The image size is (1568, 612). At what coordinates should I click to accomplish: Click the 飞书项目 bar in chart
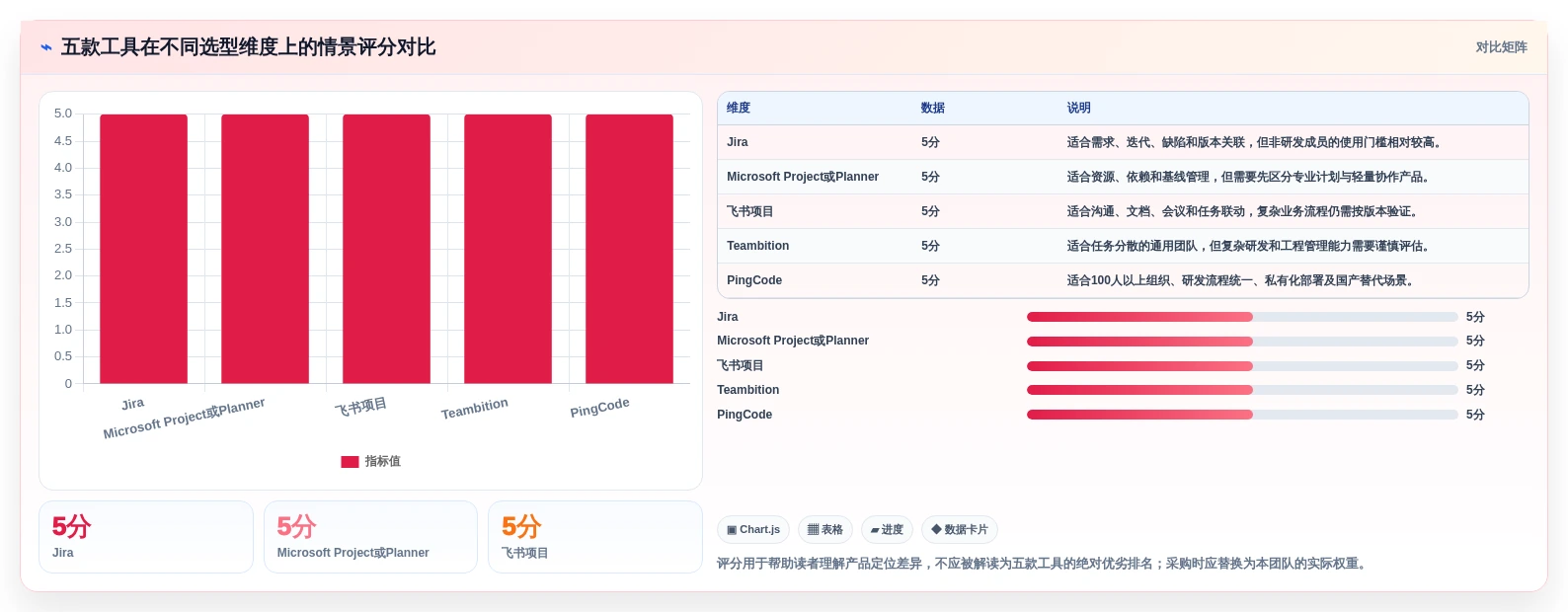(x=386, y=249)
